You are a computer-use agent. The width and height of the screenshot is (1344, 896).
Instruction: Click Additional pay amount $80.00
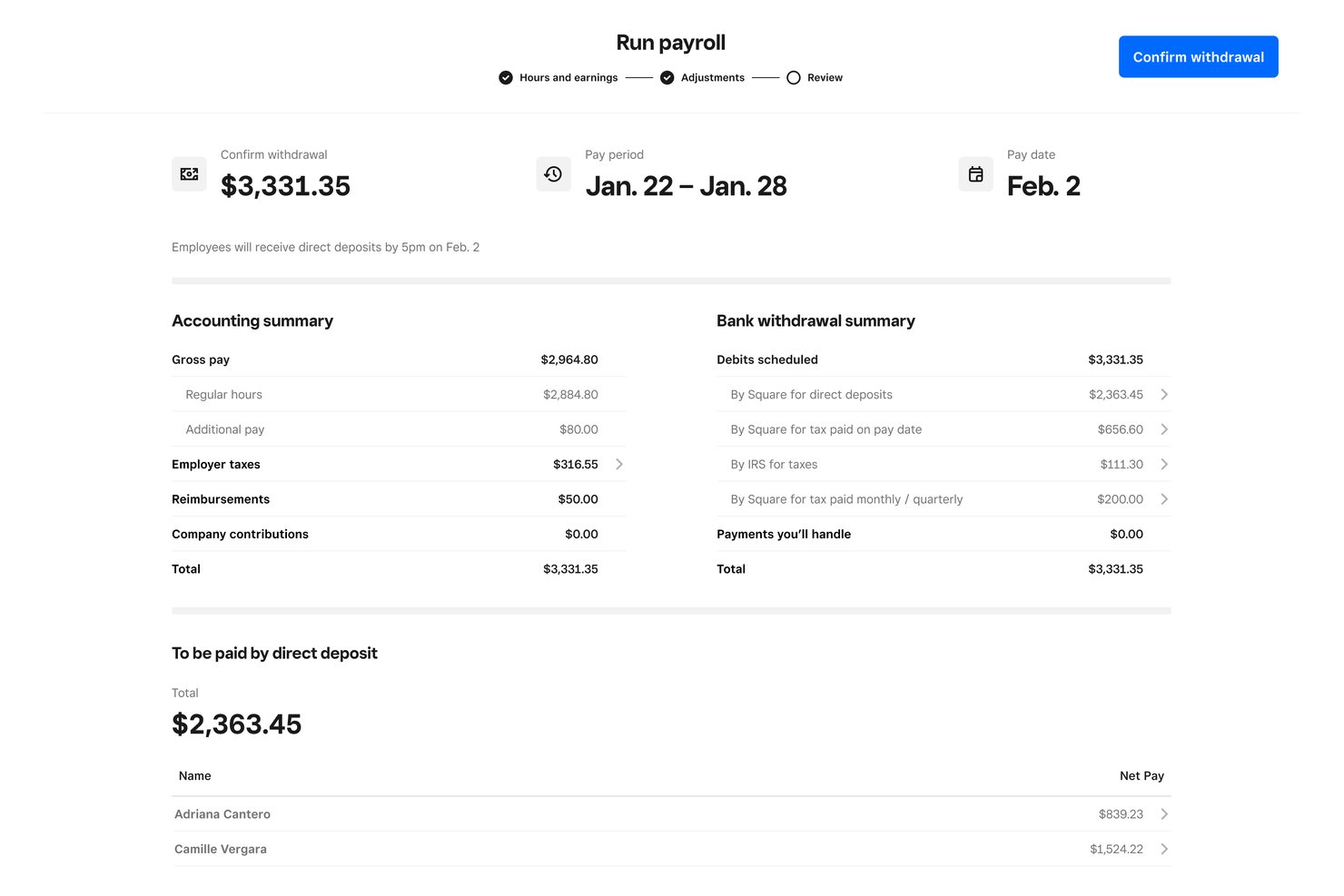coord(578,429)
